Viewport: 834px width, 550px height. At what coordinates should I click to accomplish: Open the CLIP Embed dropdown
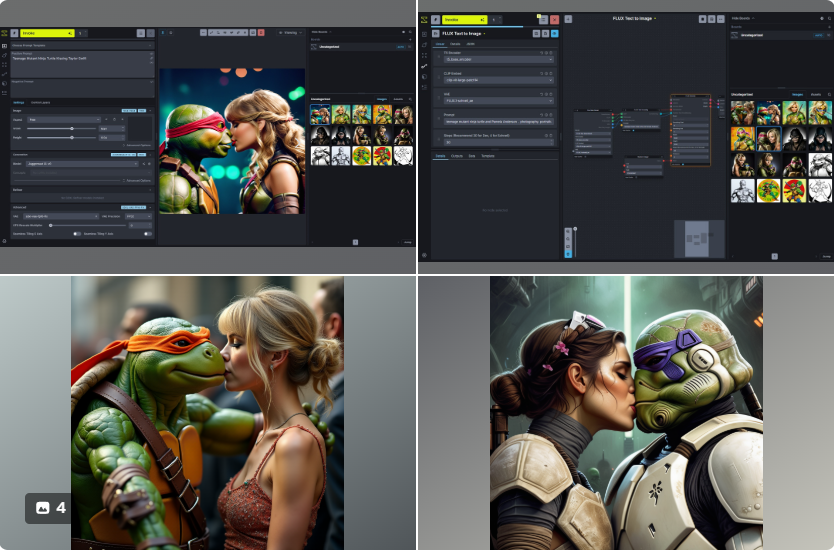click(x=498, y=80)
